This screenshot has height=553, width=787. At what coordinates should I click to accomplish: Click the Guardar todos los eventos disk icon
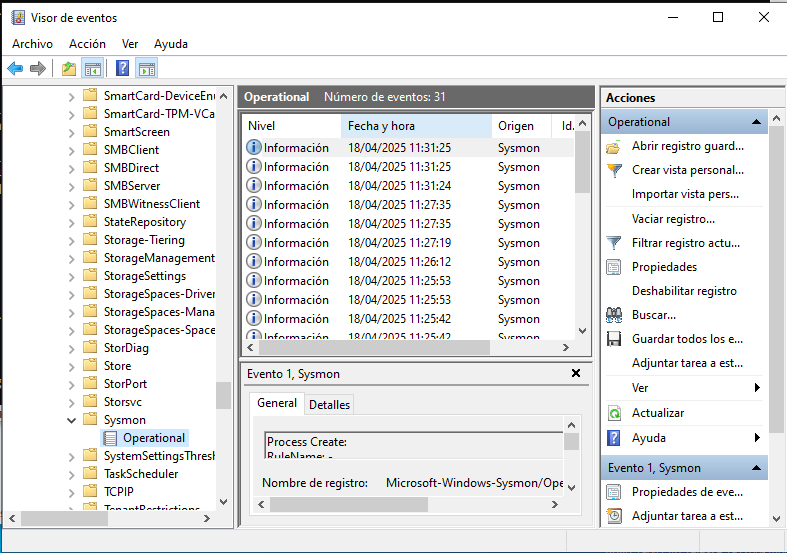614,339
